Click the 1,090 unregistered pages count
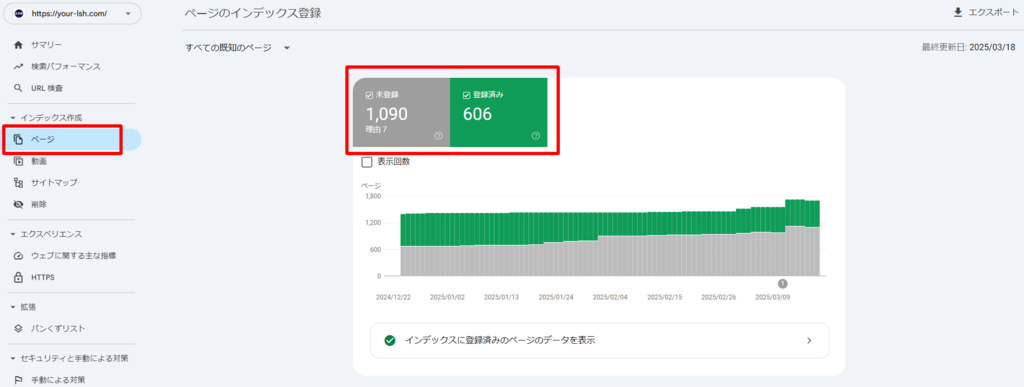 click(x=387, y=114)
